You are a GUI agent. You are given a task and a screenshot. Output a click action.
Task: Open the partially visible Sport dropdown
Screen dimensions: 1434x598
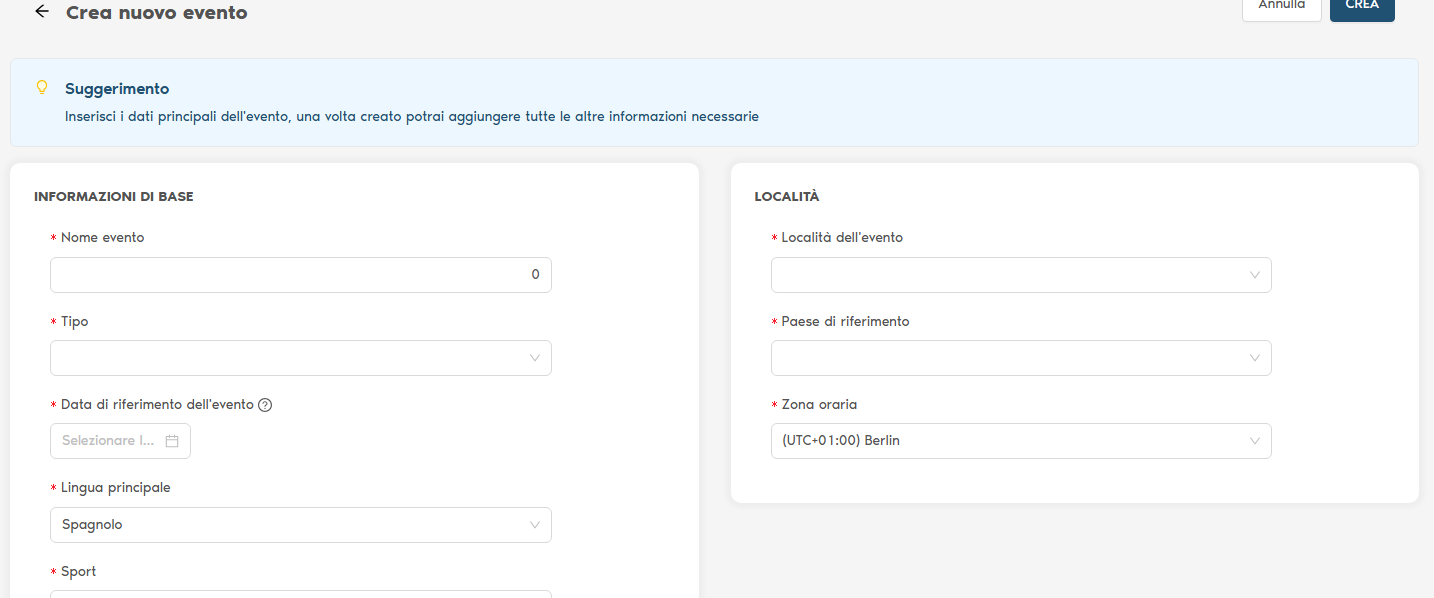tap(300, 593)
